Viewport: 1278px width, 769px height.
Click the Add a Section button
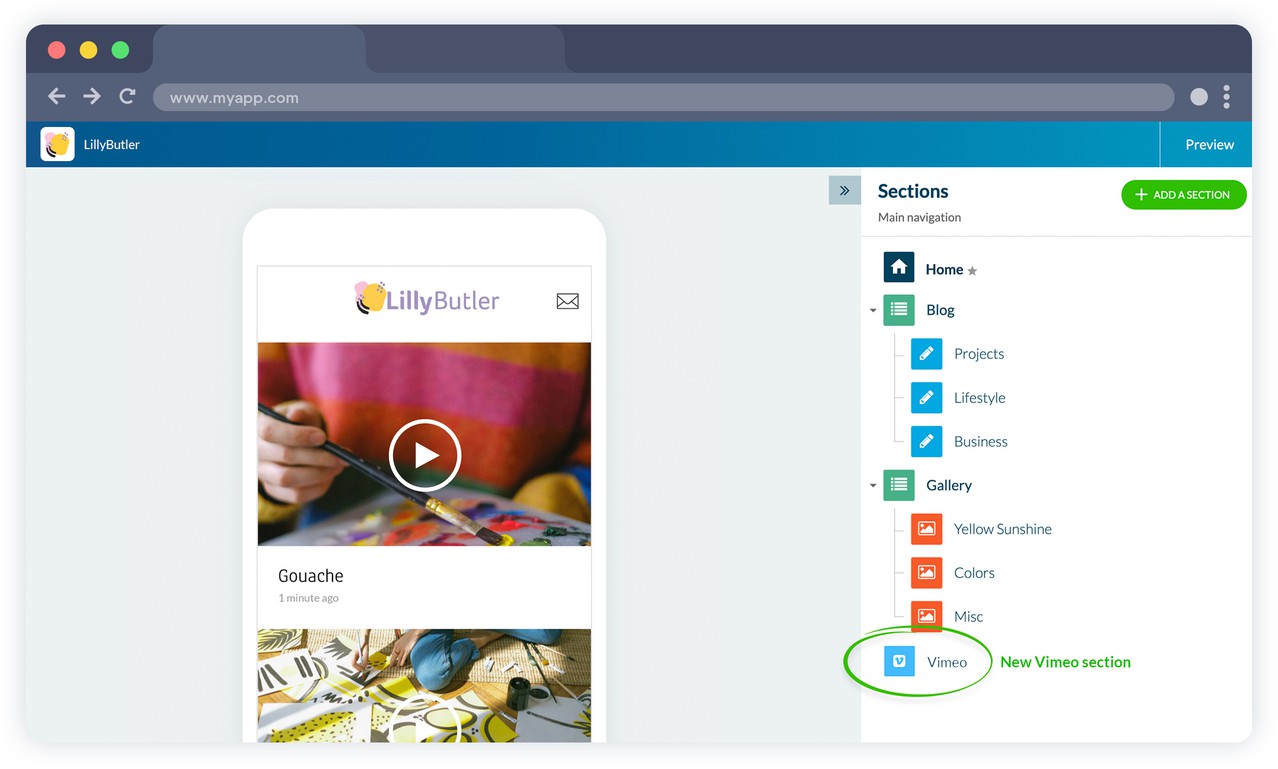coord(1184,195)
